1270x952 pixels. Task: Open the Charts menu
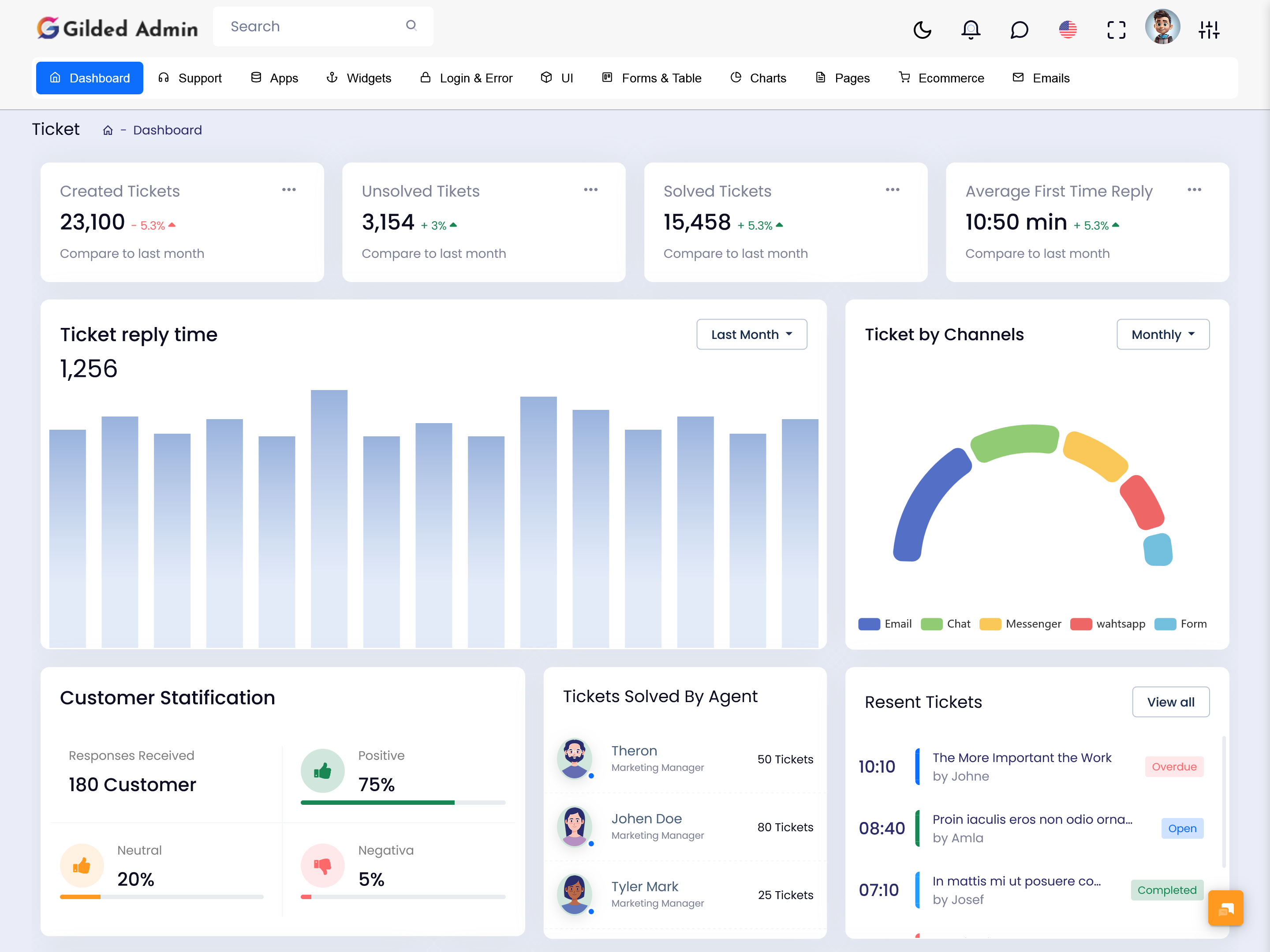pyautogui.click(x=758, y=78)
